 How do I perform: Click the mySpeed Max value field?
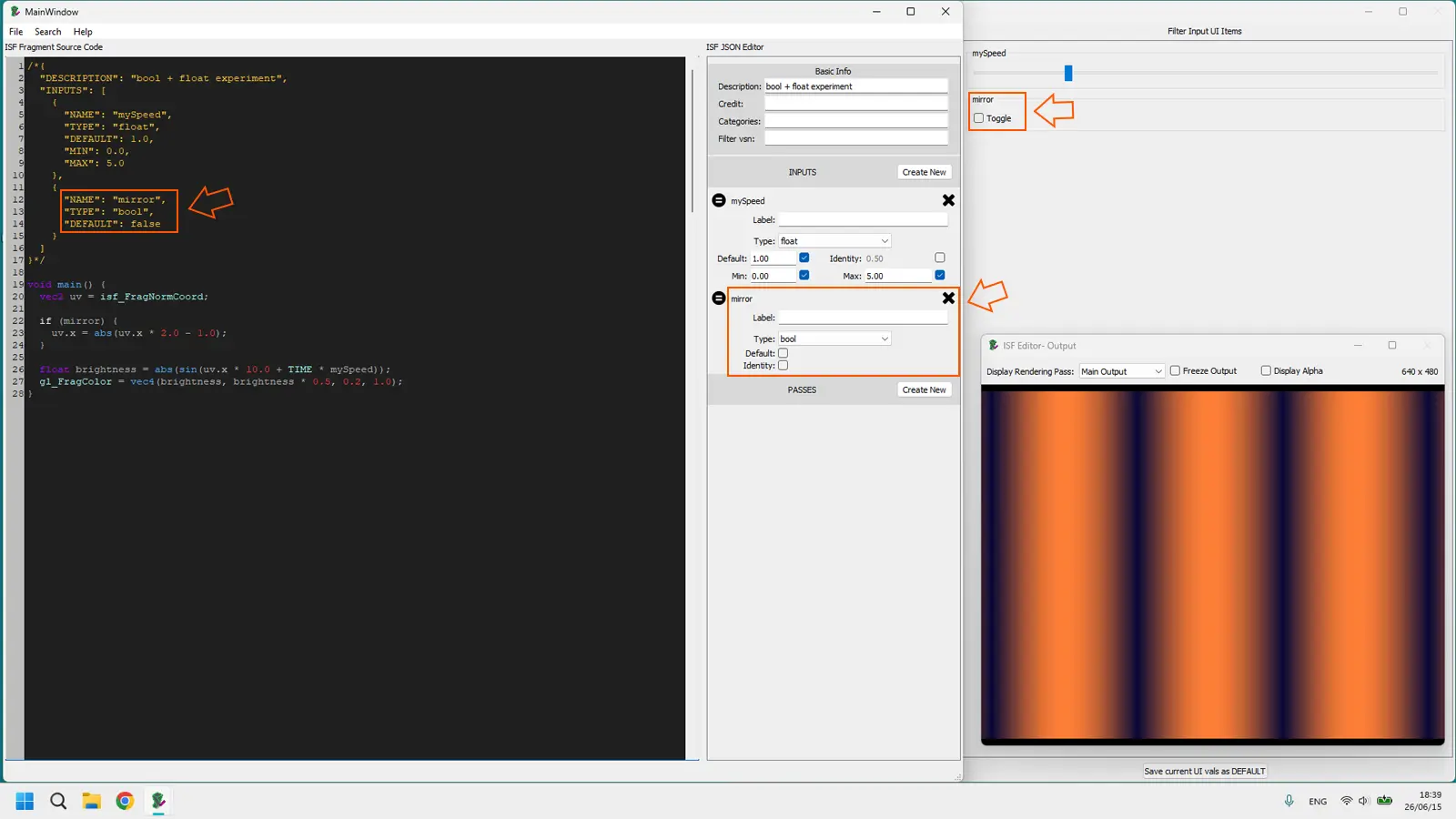[x=897, y=276]
